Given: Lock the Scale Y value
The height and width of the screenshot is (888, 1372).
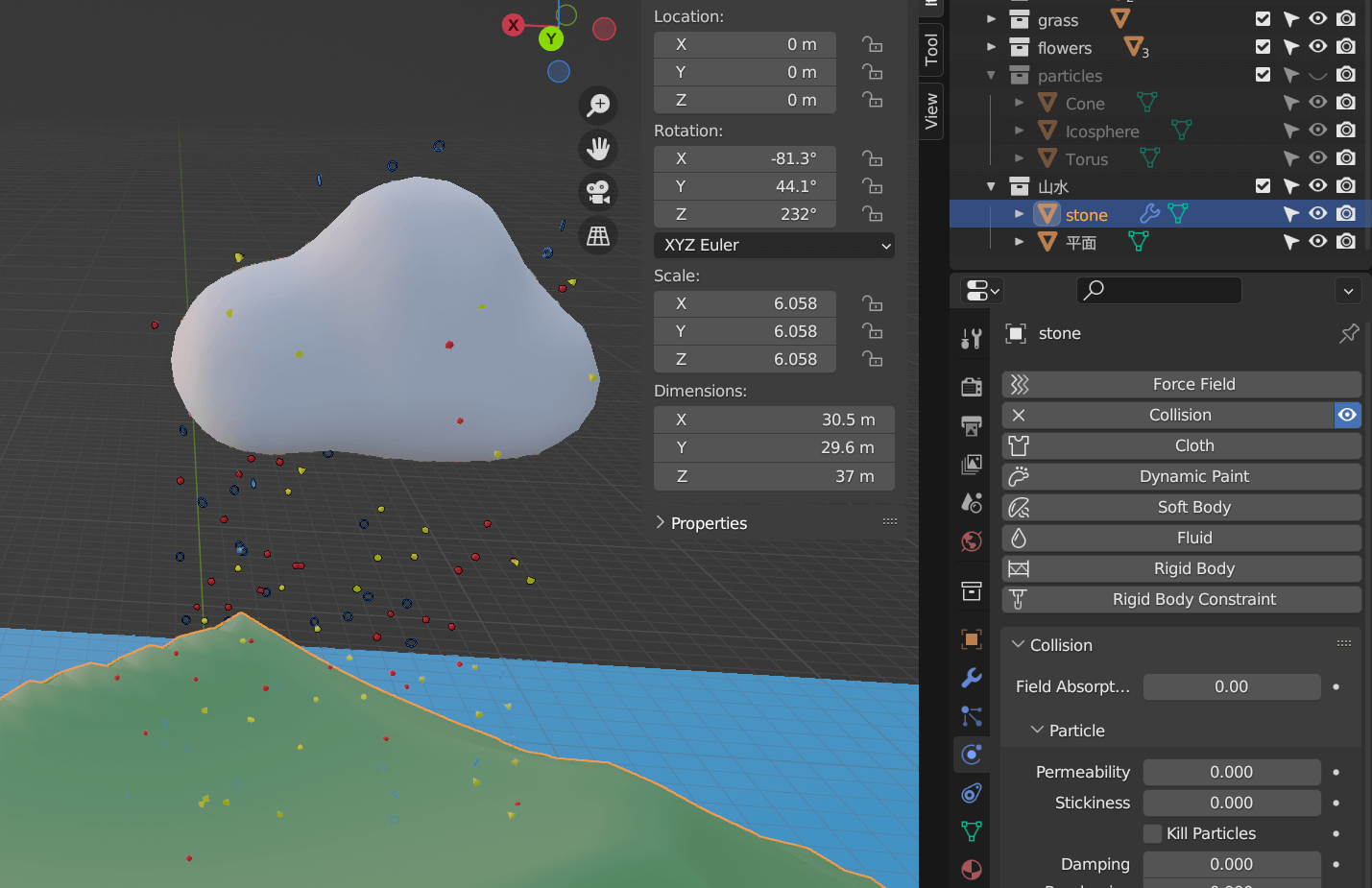Looking at the screenshot, I should point(872,331).
